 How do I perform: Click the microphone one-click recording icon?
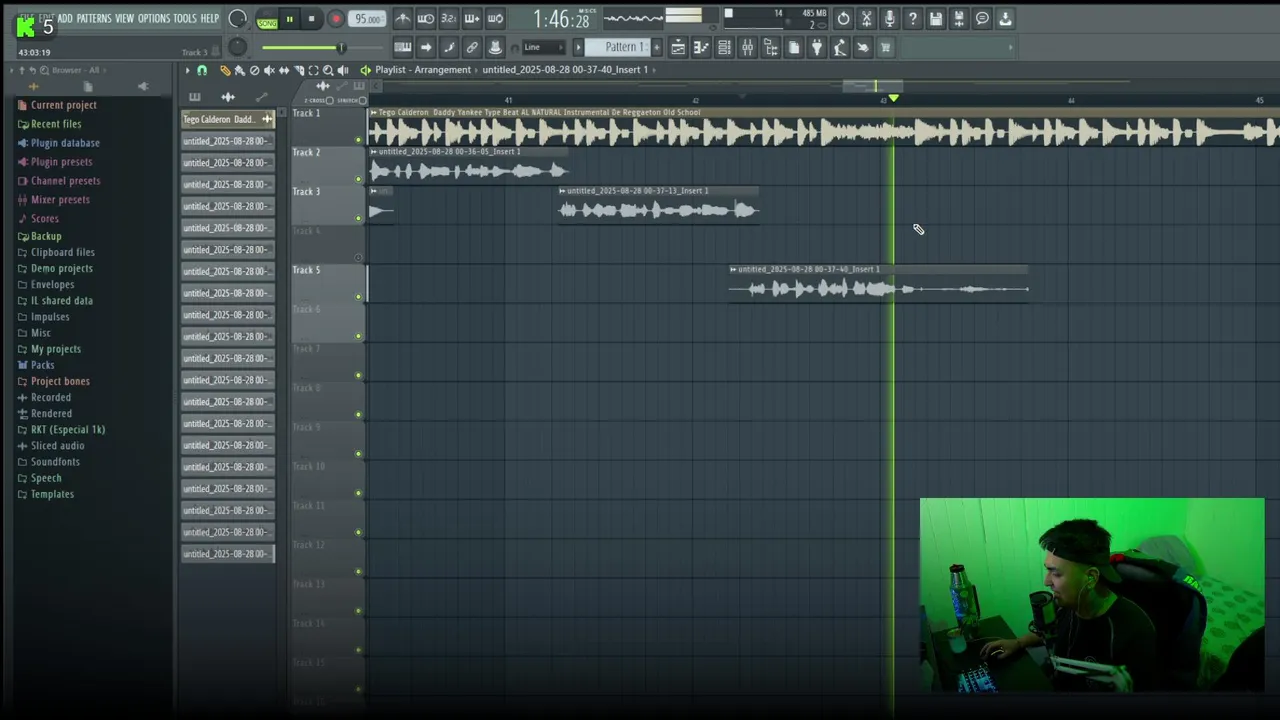[x=890, y=18]
